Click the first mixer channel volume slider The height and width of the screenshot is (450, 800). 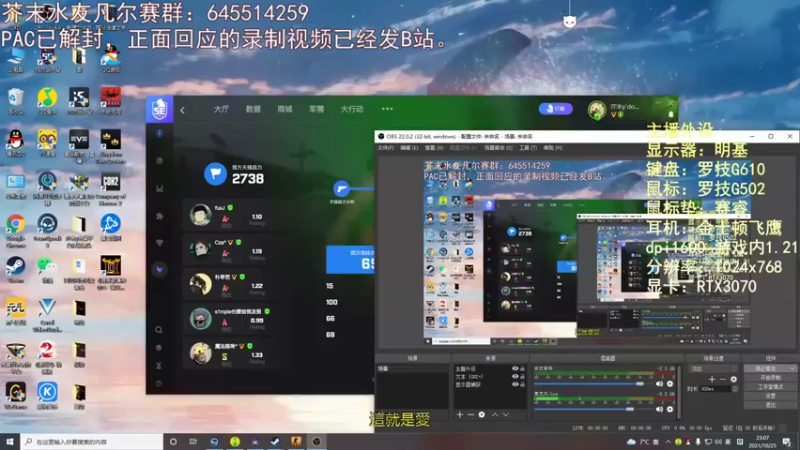tap(593, 384)
